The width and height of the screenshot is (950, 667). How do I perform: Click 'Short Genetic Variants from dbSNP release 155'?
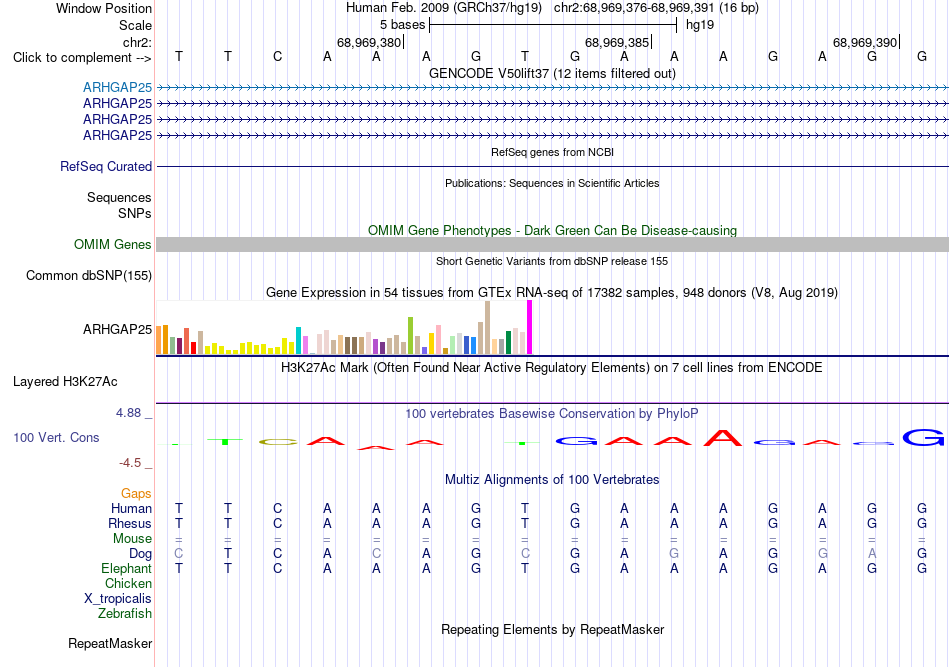coord(552,261)
